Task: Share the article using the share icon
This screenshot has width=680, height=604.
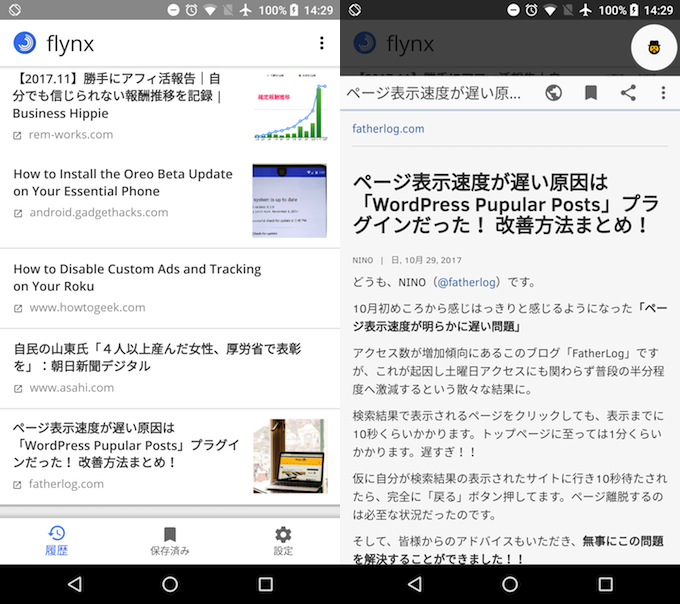Action: click(x=628, y=92)
